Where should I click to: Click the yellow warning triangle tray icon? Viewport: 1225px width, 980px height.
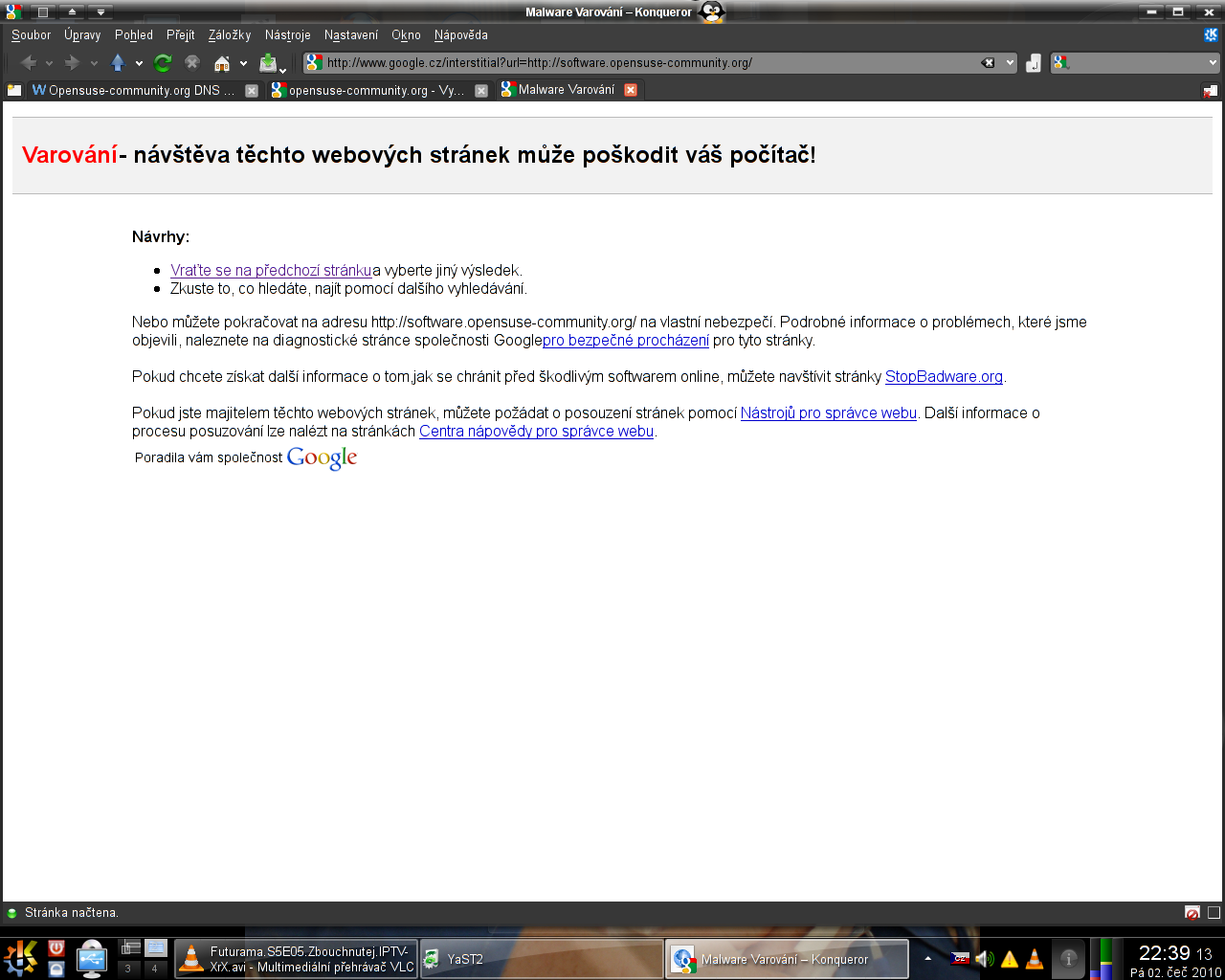(x=1010, y=959)
